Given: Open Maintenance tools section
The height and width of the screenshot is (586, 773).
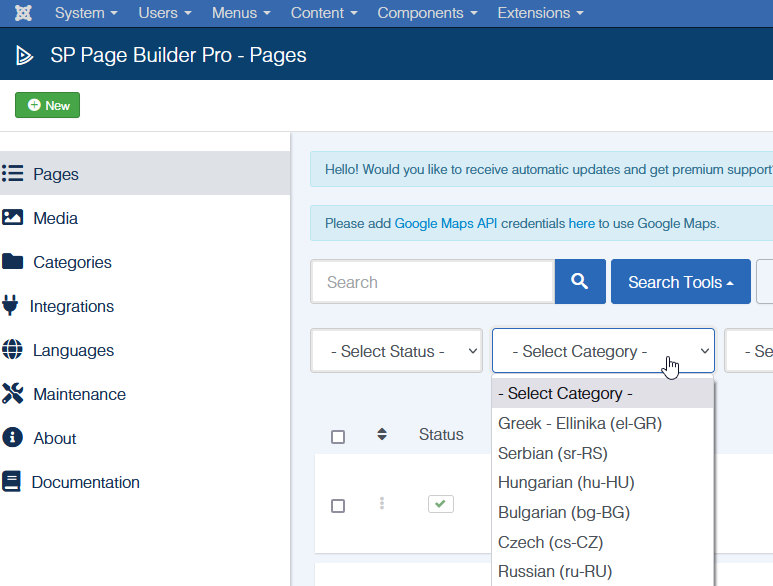Looking at the screenshot, I should pyautogui.click(x=79, y=394).
